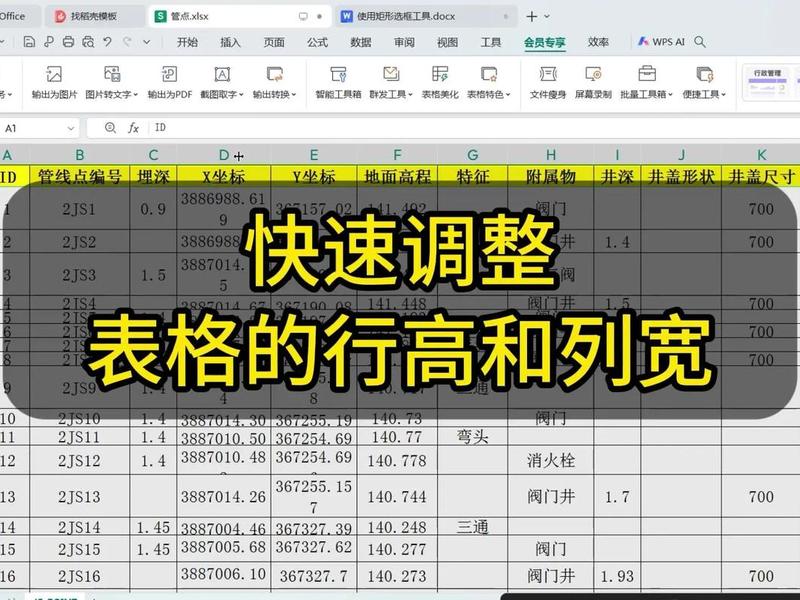
Task: Click header cell 地面高程
Action: click(397, 176)
